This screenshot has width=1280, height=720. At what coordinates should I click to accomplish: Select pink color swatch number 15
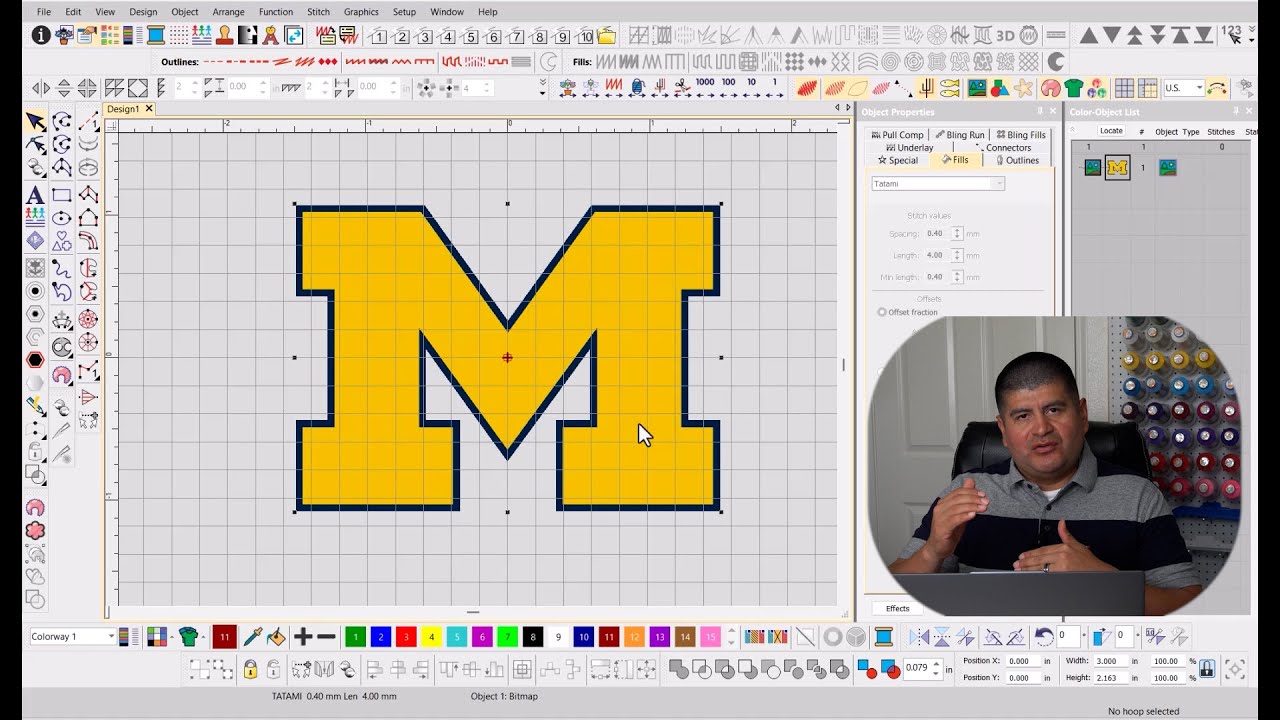tap(710, 637)
